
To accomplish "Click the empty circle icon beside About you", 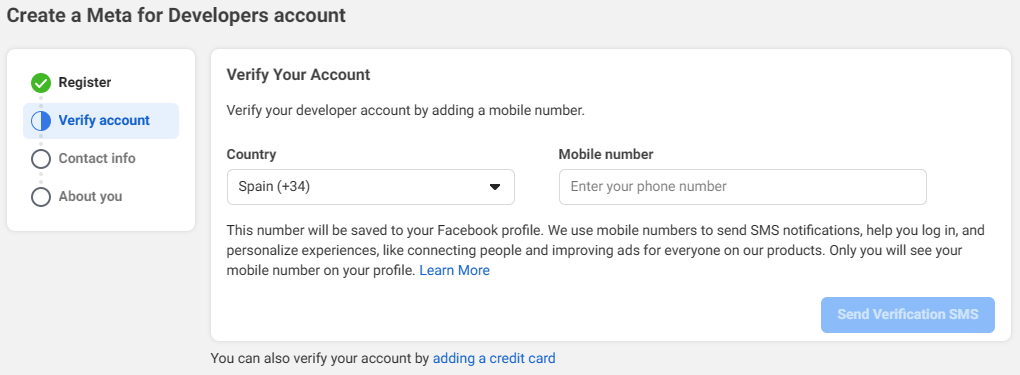I will click(41, 197).
